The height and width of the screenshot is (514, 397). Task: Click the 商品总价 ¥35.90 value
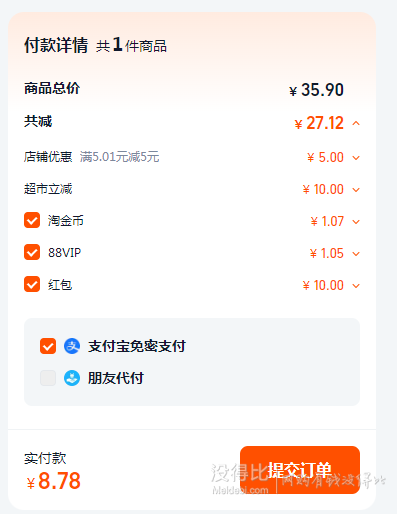[316, 90]
